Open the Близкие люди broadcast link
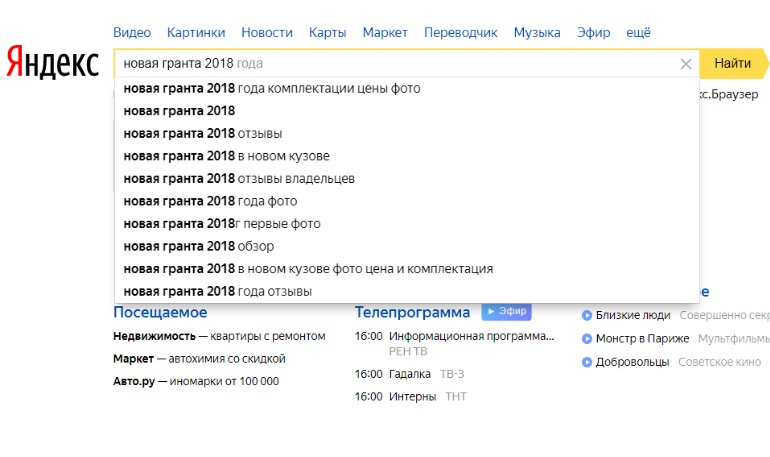The height and width of the screenshot is (457, 770). tap(633, 315)
